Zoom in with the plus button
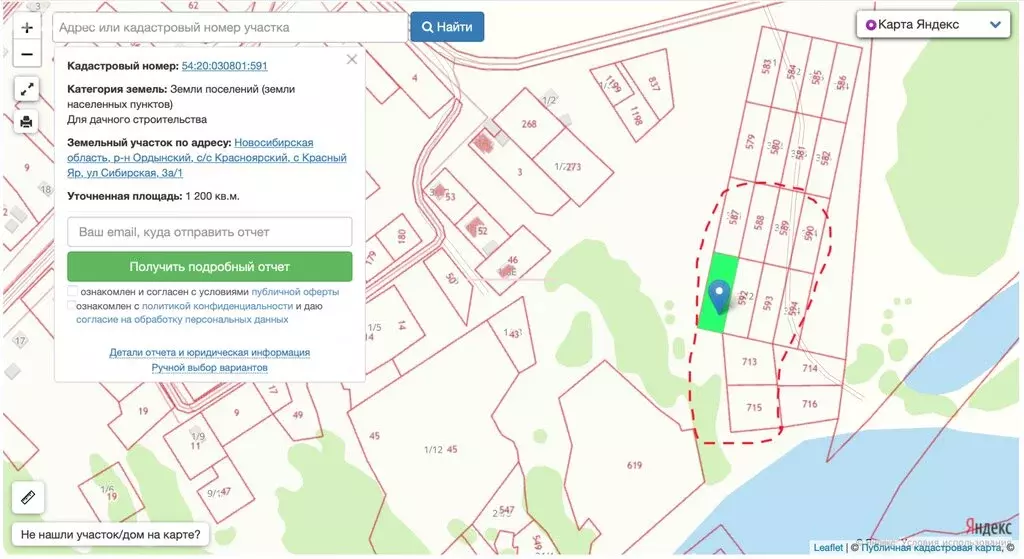Screen dimensions: 1024x559 pyautogui.click(x=27, y=27)
